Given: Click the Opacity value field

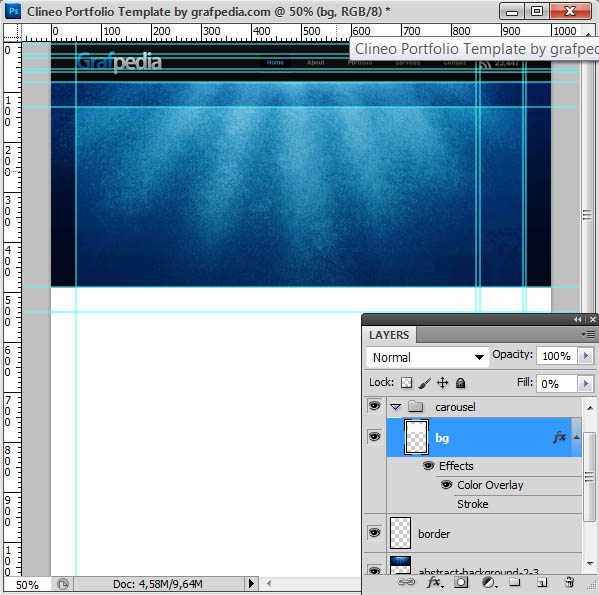Looking at the screenshot, I should tap(557, 356).
